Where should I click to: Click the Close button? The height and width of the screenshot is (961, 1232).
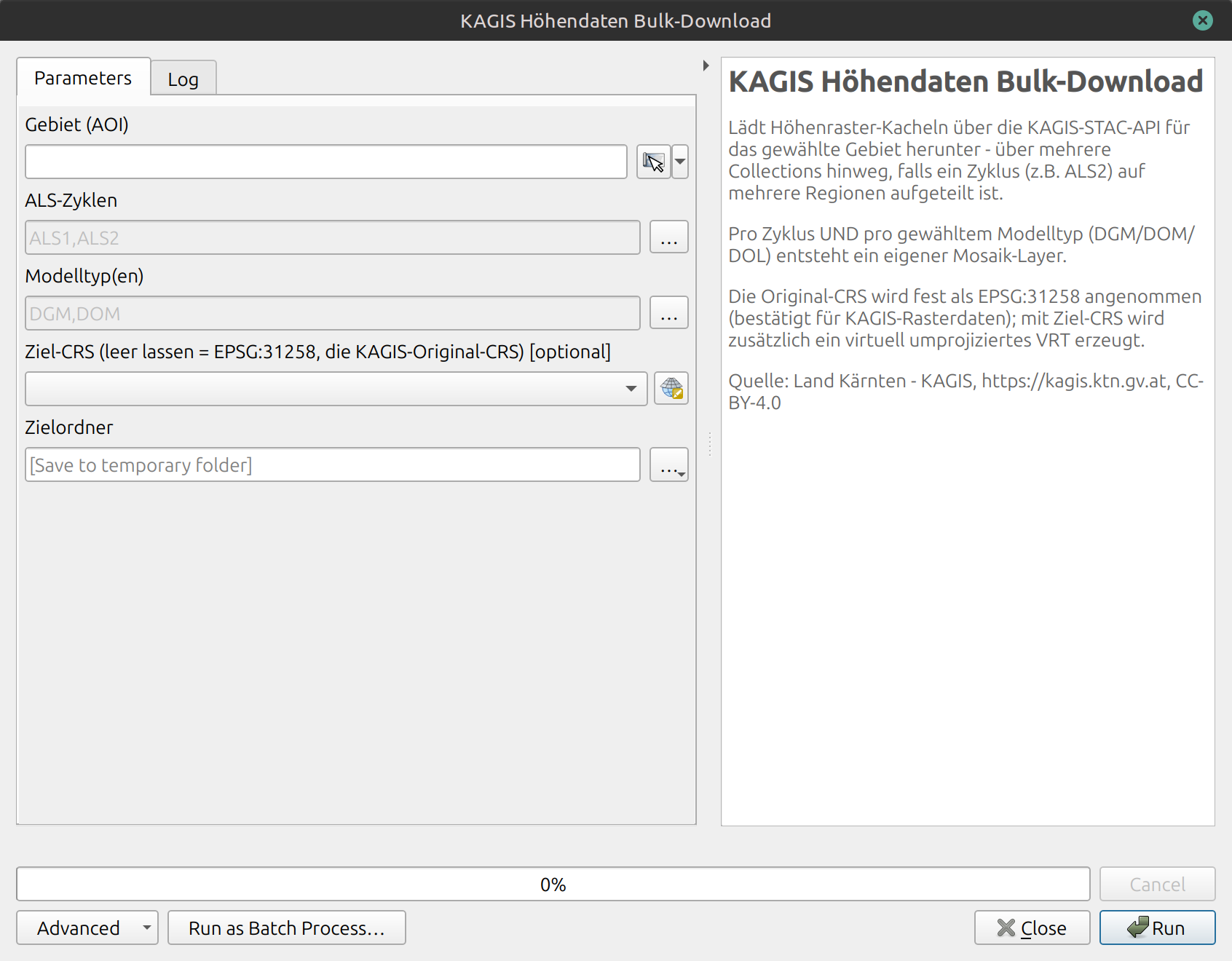[x=1032, y=928]
